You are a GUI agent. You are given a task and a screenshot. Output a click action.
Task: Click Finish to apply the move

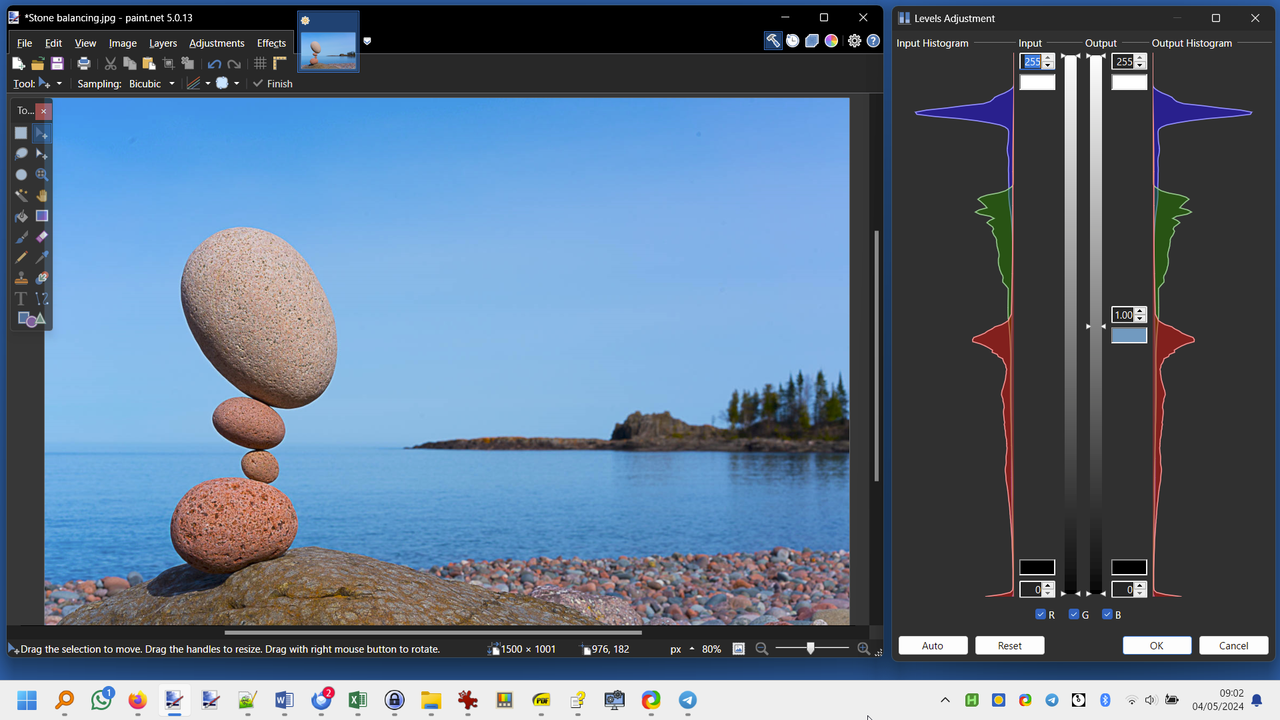[272, 83]
